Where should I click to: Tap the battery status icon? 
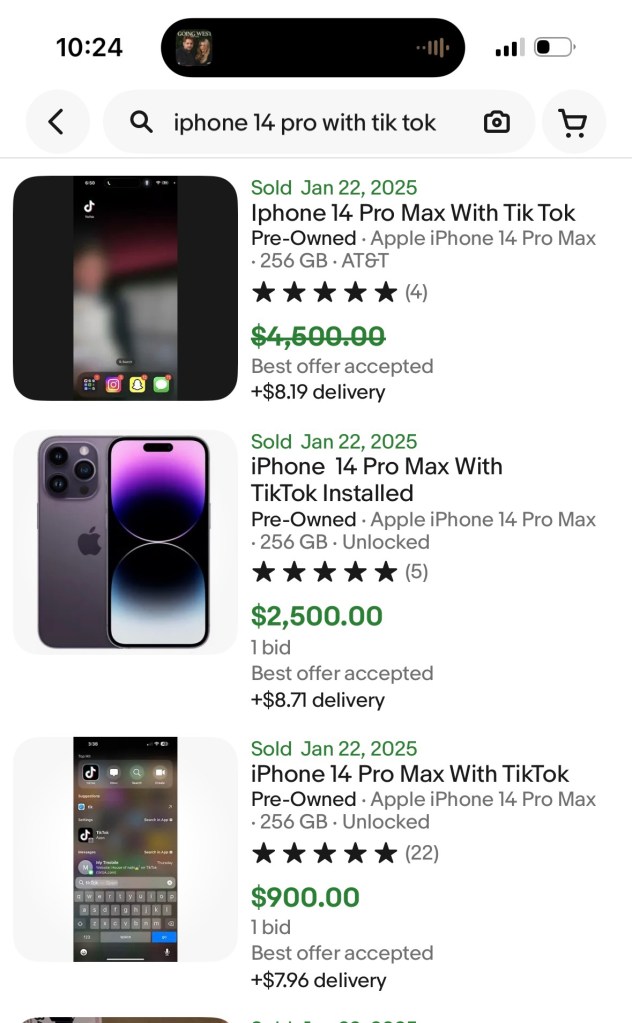(554, 48)
